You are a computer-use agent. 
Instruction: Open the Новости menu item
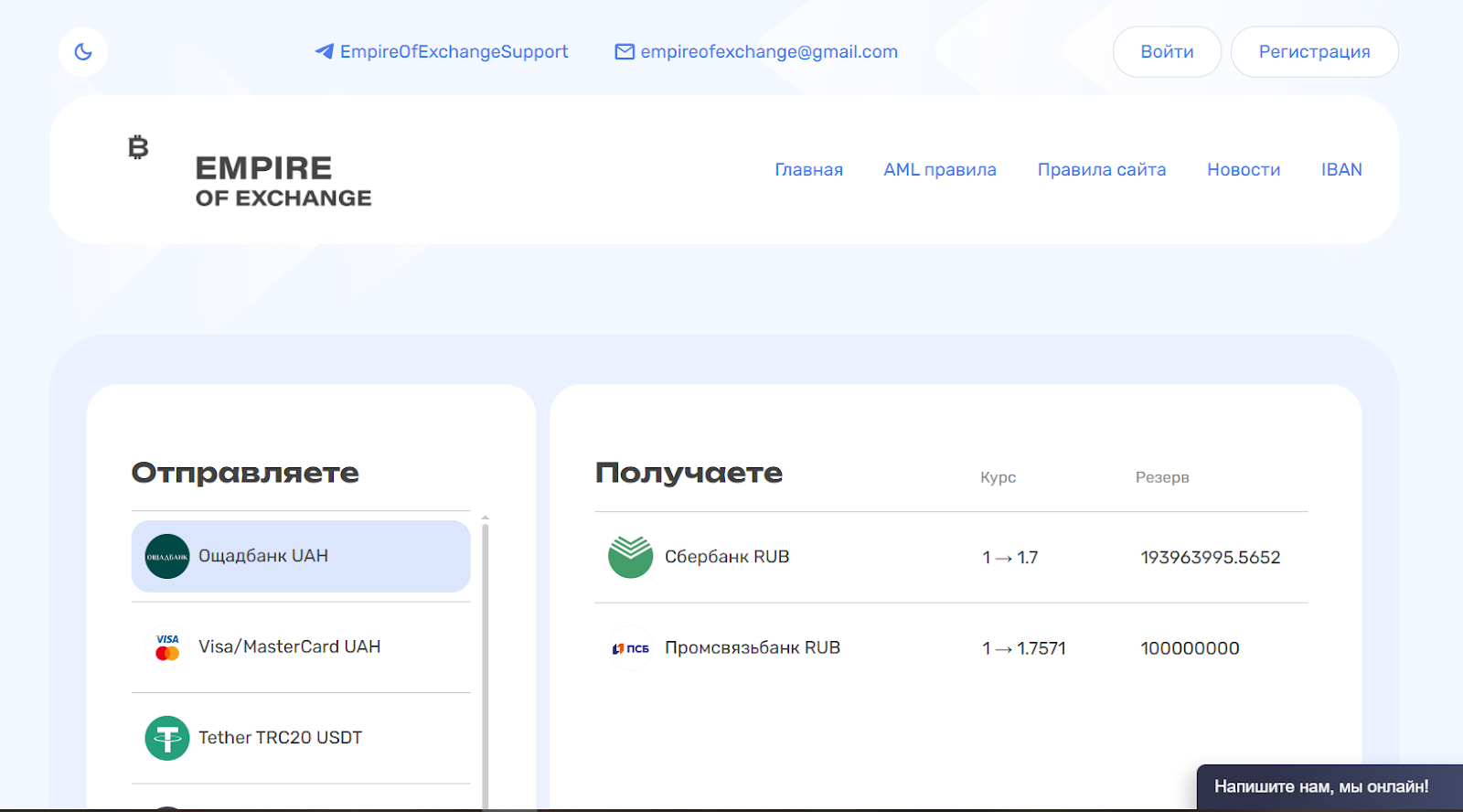(1243, 170)
